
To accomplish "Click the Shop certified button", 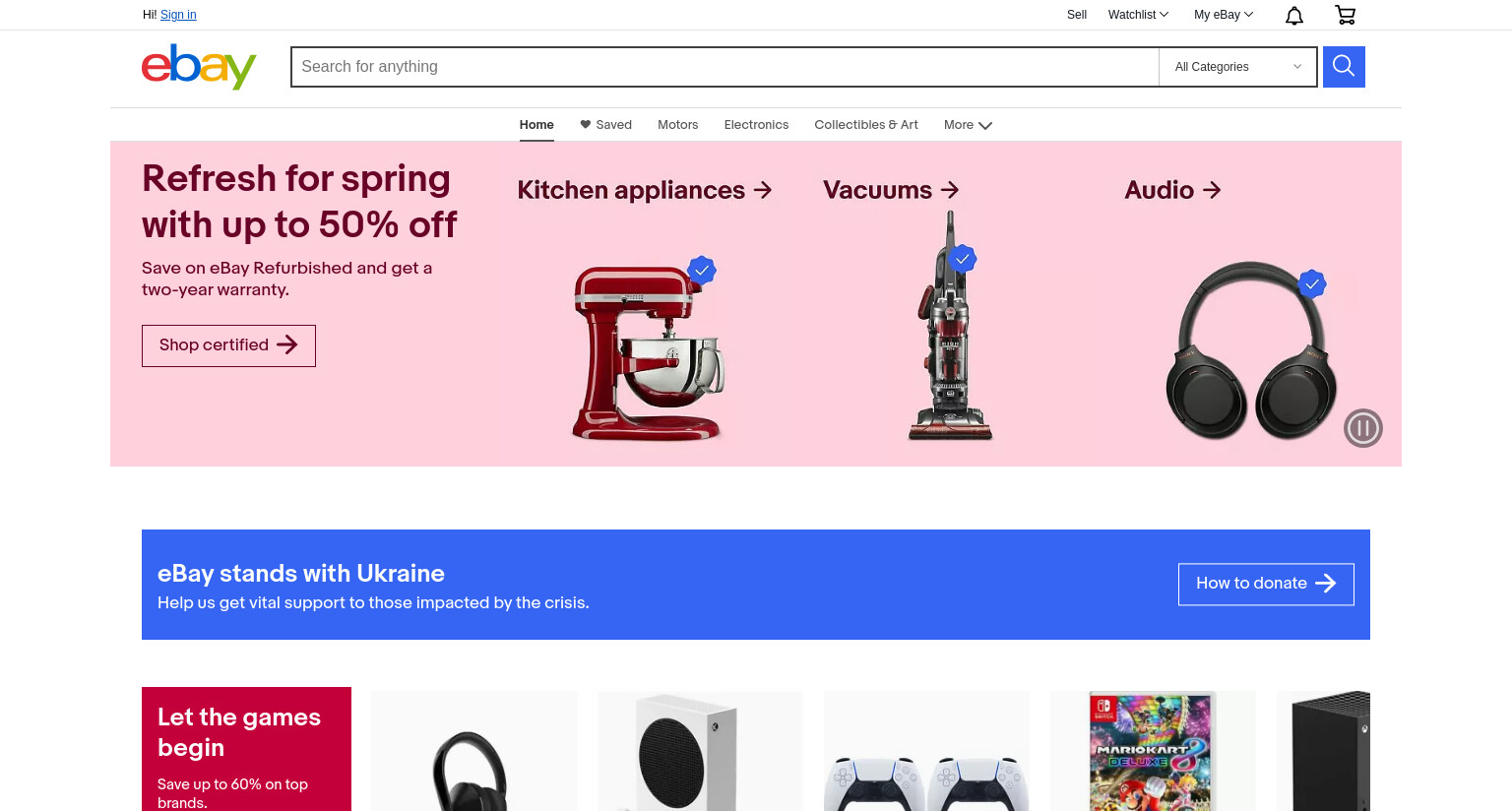I will pos(228,345).
